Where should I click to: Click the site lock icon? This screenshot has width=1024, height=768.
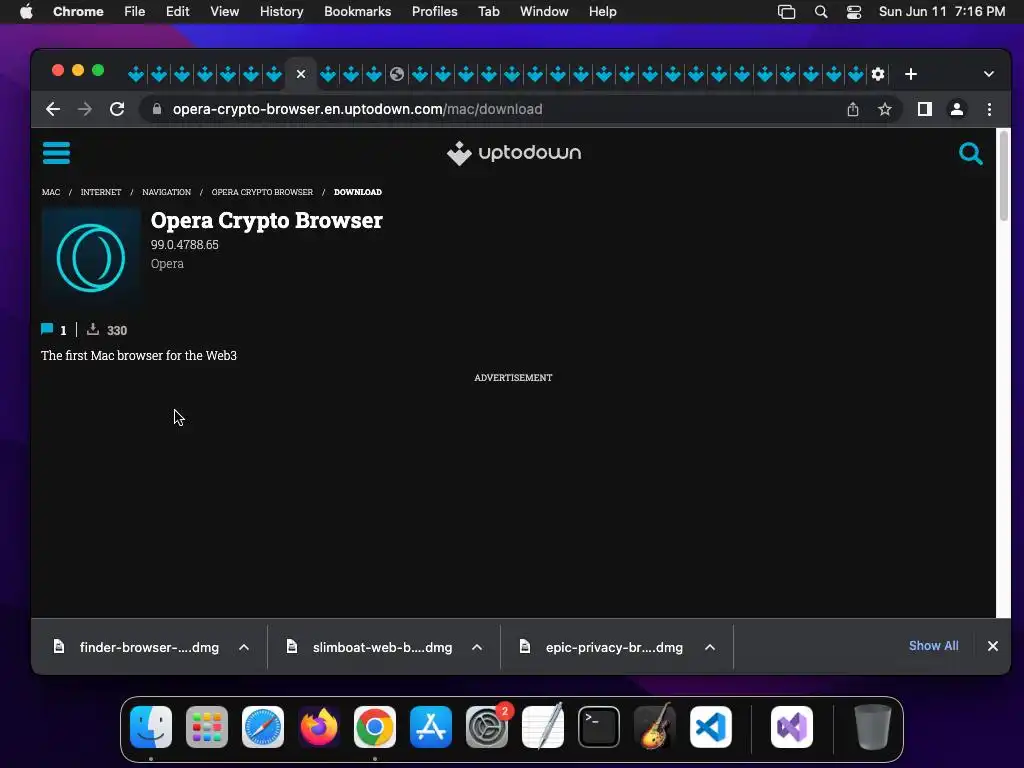coord(157,109)
